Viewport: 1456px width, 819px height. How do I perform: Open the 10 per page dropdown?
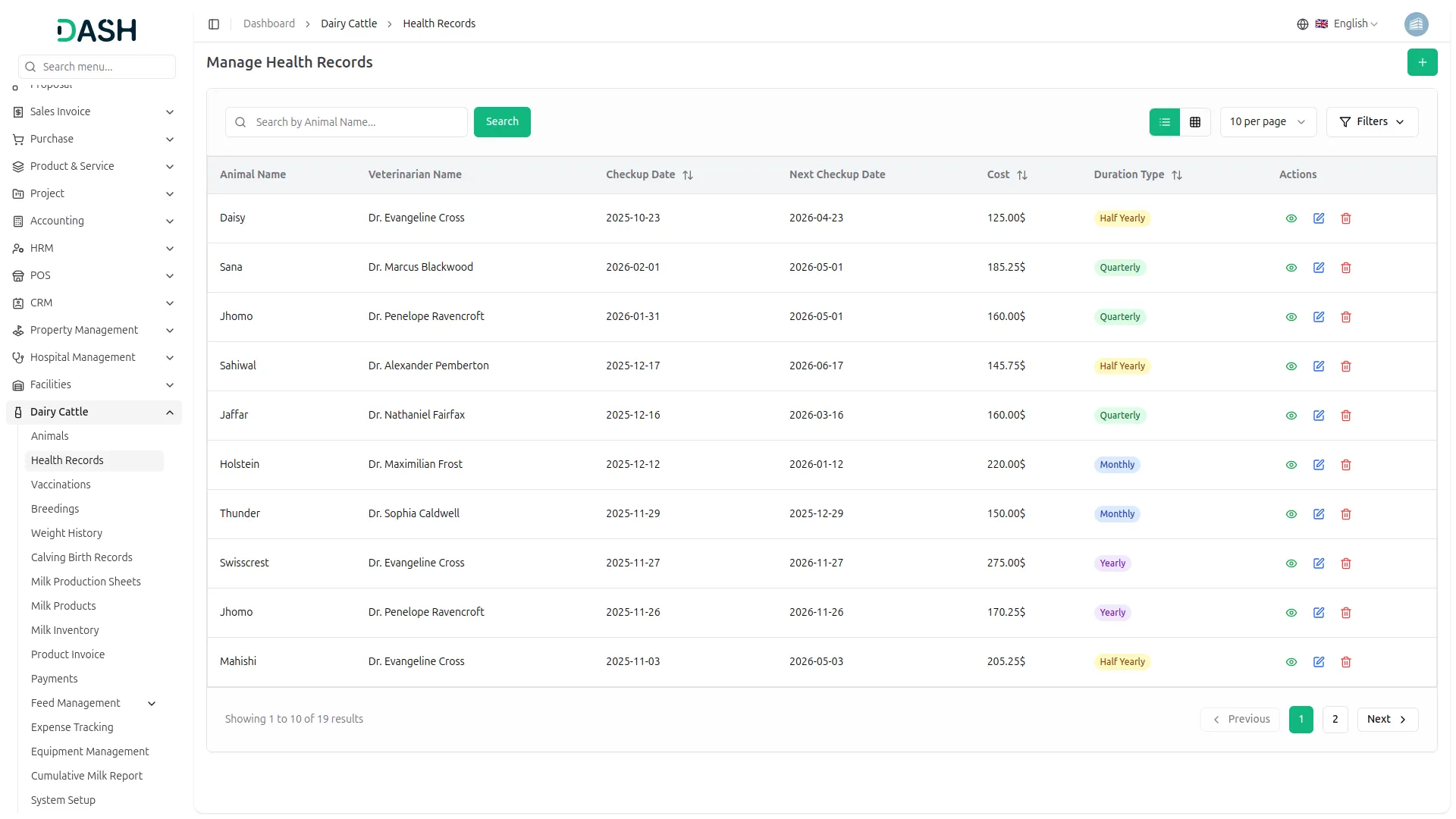click(x=1267, y=122)
